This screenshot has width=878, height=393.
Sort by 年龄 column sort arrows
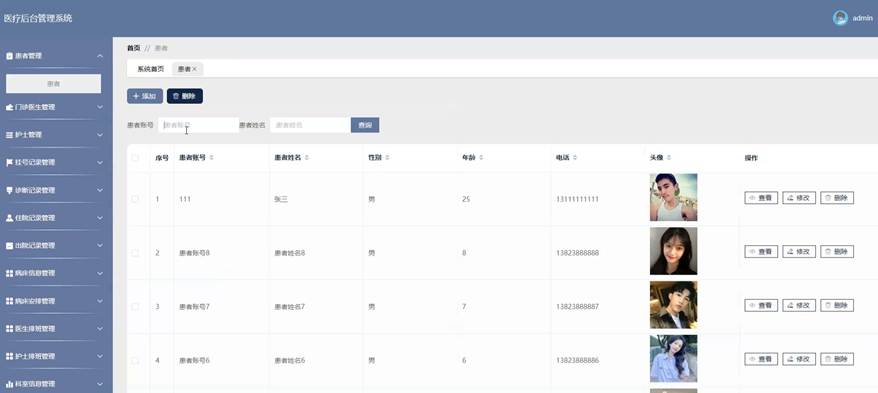[481, 158]
